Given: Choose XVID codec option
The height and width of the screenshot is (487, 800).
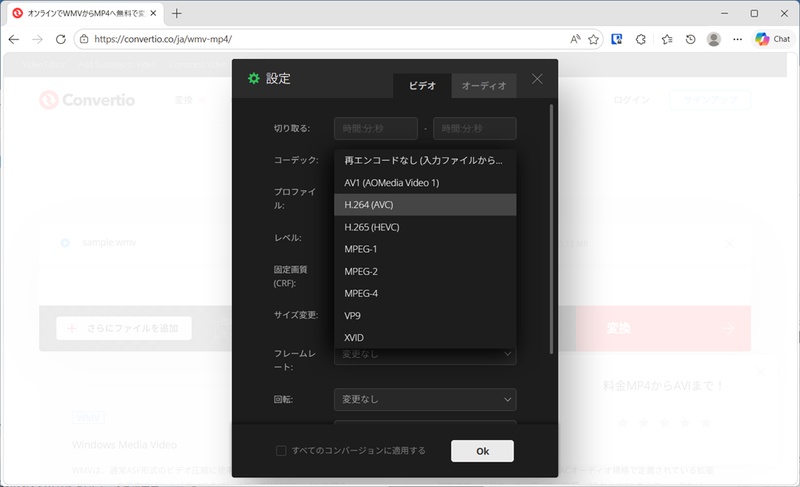Looking at the screenshot, I should click(x=425, y=338).
